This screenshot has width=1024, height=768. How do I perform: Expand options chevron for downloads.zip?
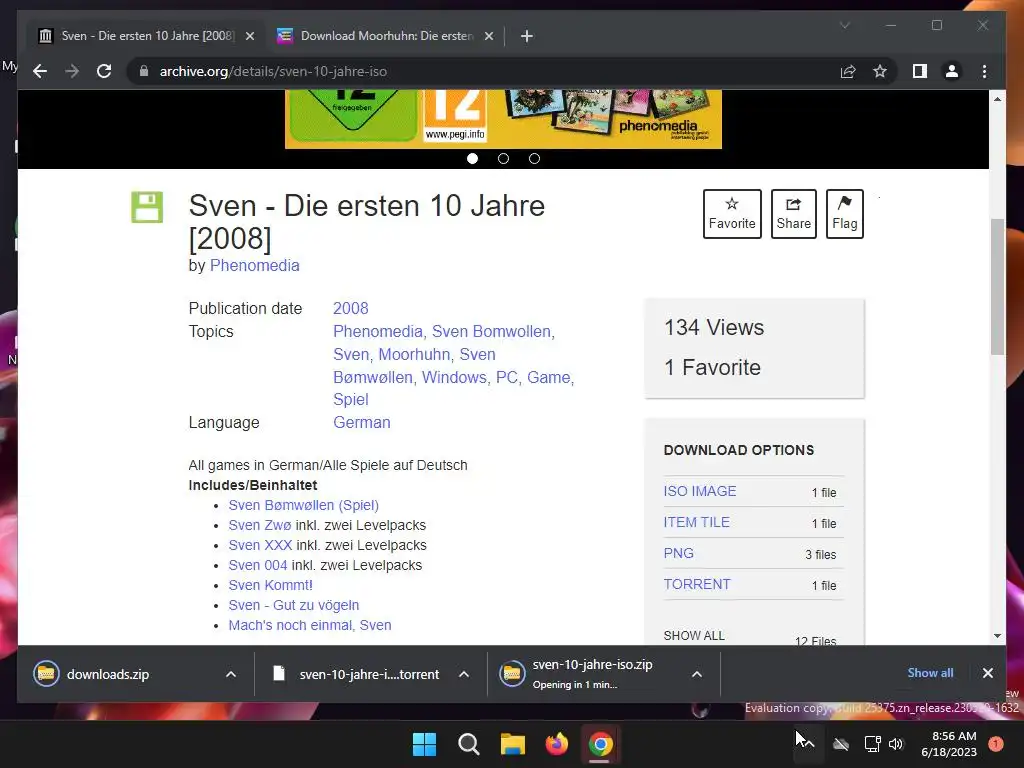pyautogui.click(x=231, y=675)
